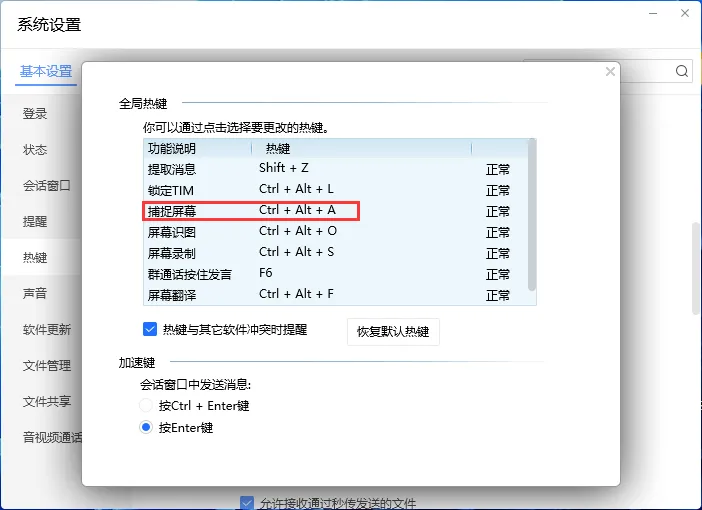
Task: Click the 热键 column header
Action: click(362, 148)
